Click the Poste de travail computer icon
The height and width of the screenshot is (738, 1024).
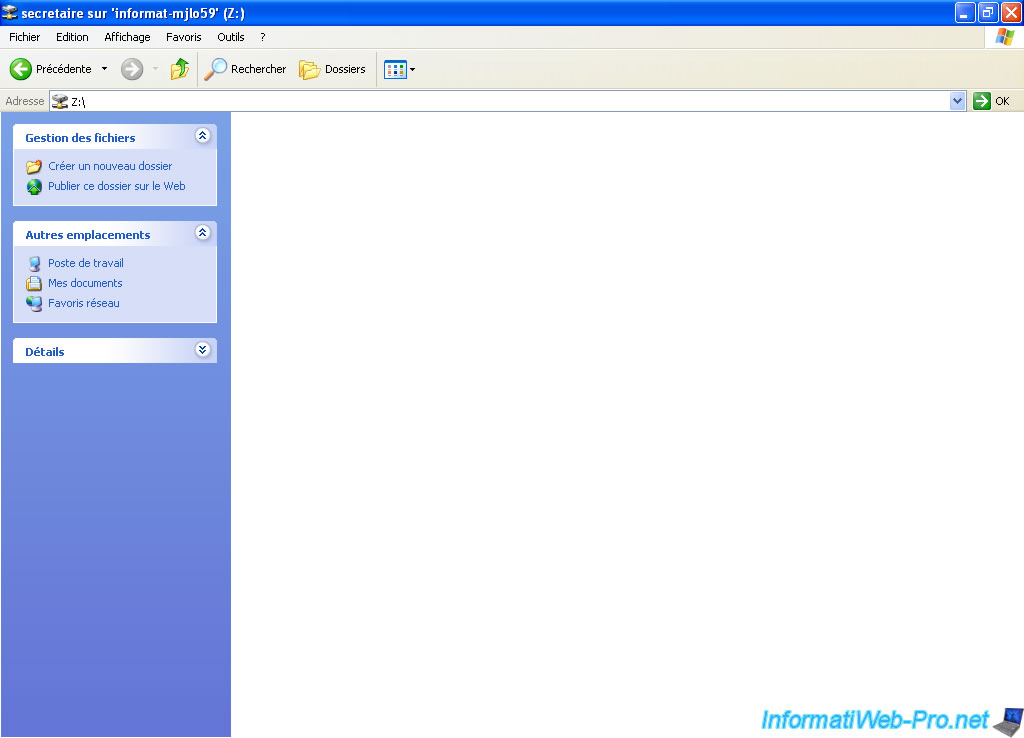[34, 264]
